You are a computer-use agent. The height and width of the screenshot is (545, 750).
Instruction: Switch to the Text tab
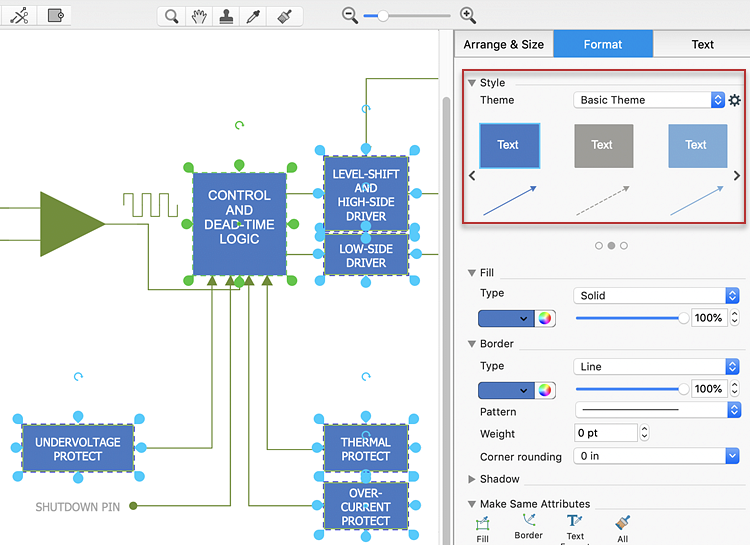702,44
